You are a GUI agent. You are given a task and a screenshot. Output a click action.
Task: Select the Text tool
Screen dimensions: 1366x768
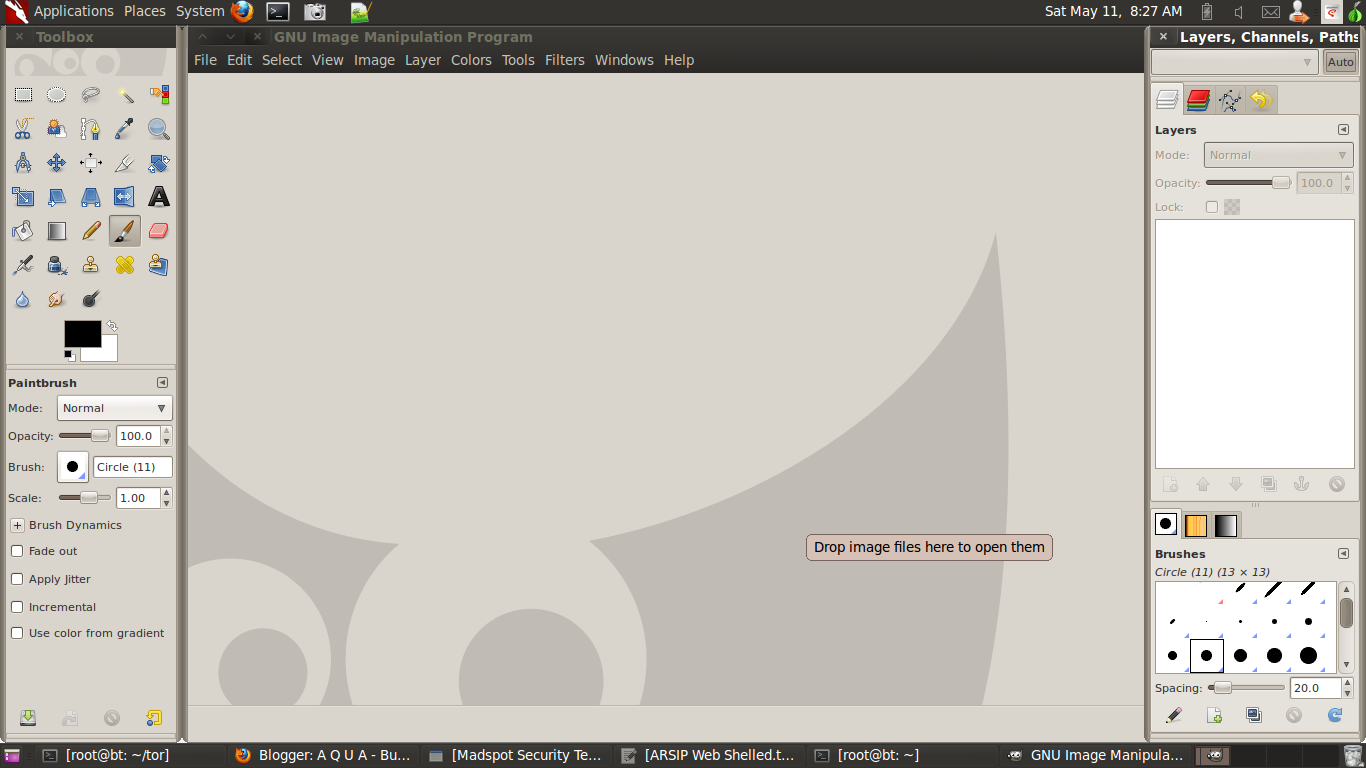click(x=159, y=197)
